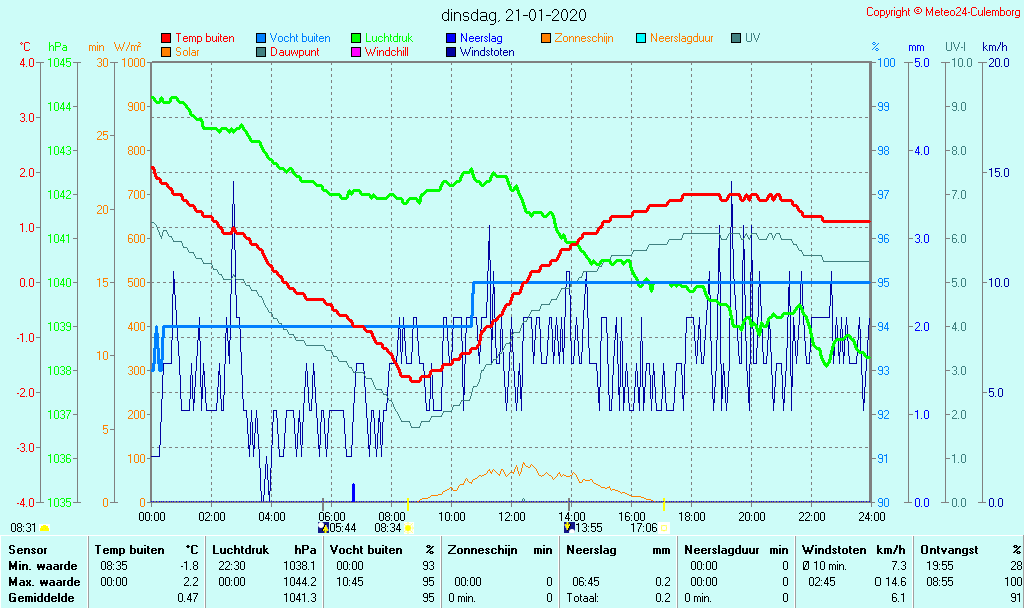Screen dimensions: 1026x608
Task: Click the Gemiddelde row label
Action: (44, 598)
